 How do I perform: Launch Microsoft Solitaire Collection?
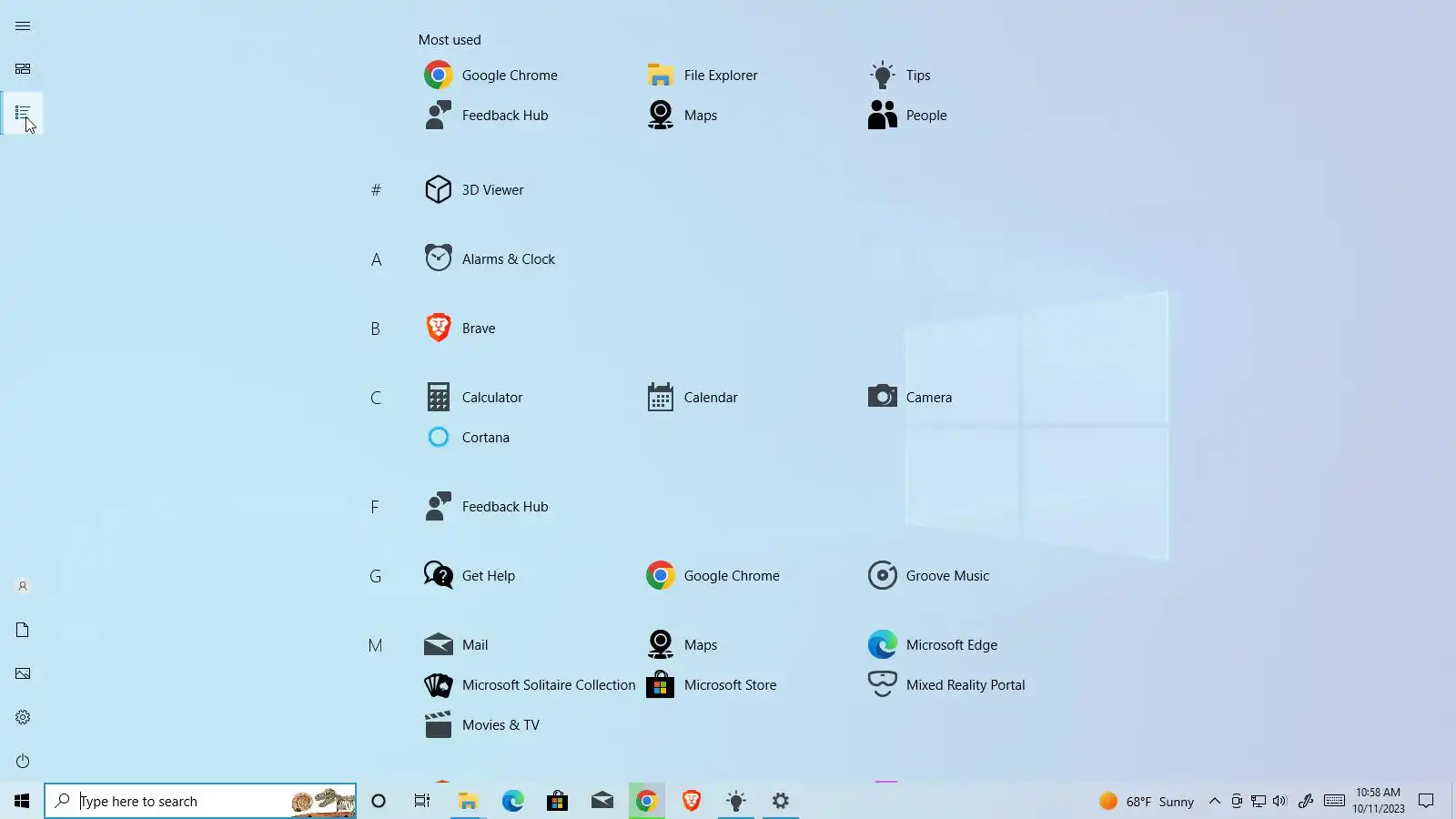click(x=529, y=685)
